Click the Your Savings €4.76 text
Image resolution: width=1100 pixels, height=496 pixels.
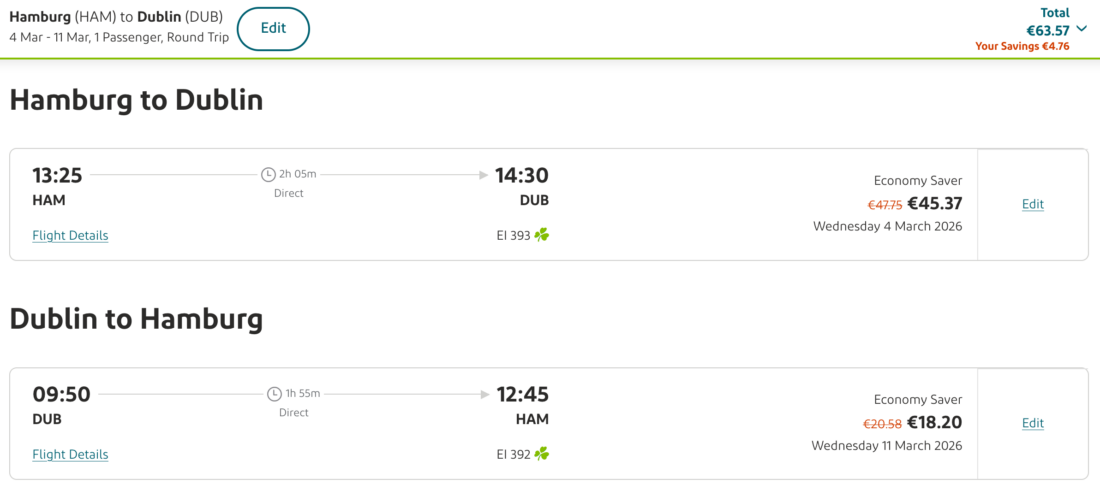tap(1022, 46)
